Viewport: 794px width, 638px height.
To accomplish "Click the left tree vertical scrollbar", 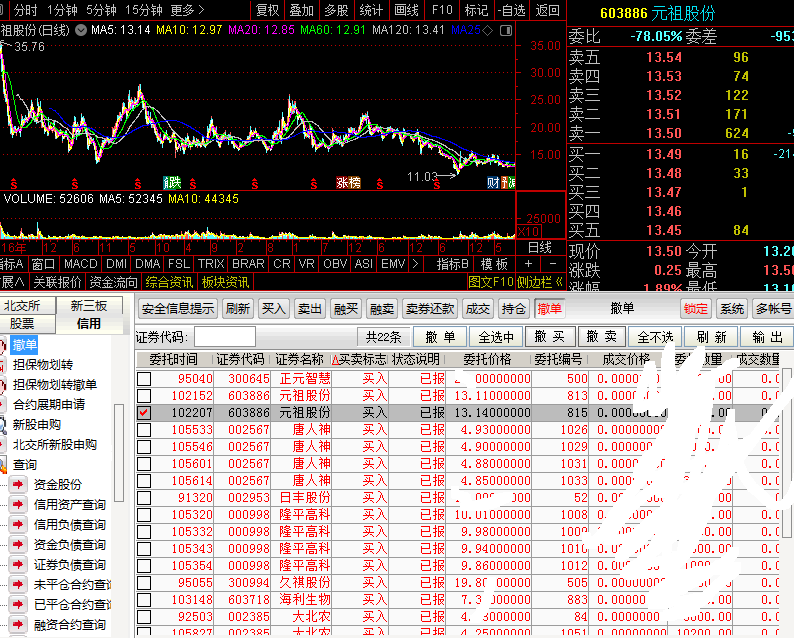I will tap(119, 453).
